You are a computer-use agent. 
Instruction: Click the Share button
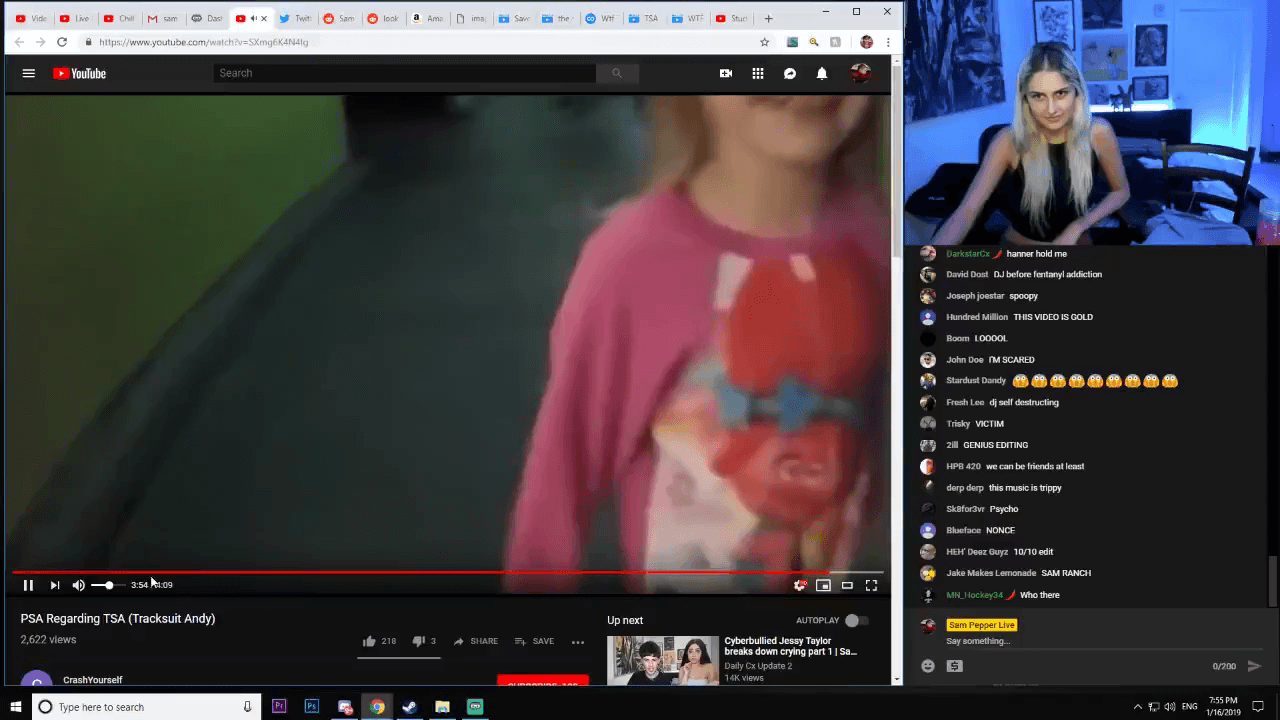[x=475, y=641]
